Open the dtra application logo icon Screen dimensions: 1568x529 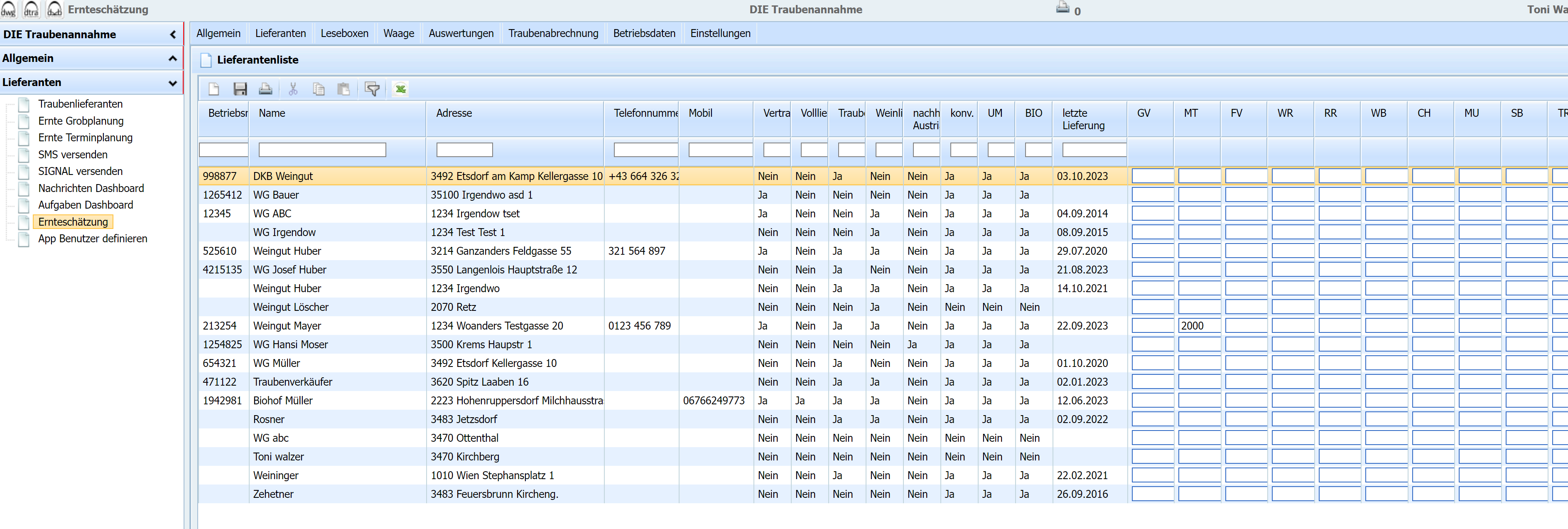point(31,9)
